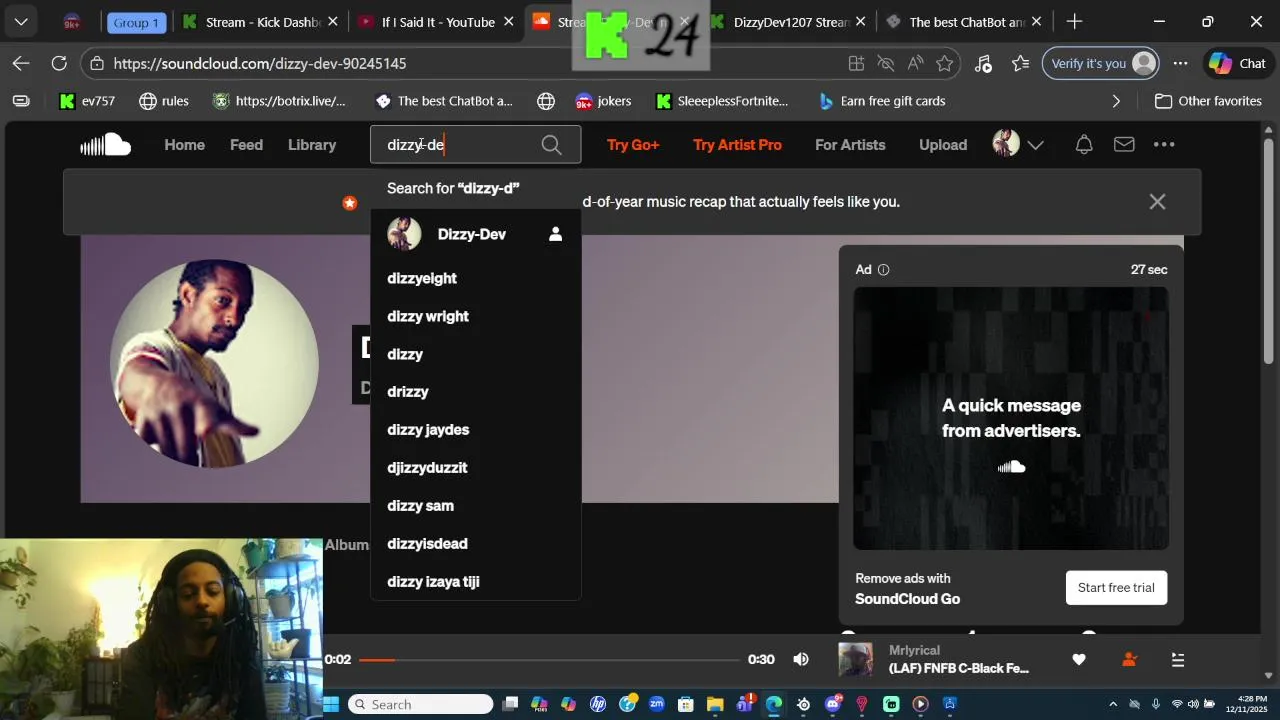
Task: Click Start free trial button
Action: (x=1116, y=588)
